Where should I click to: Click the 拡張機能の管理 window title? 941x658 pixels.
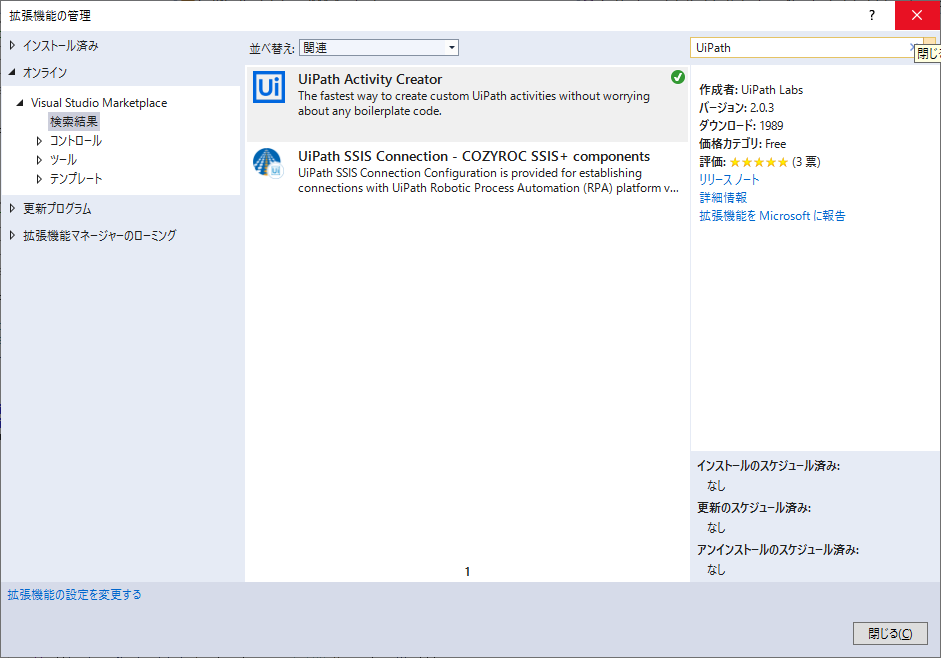point(50,16)
